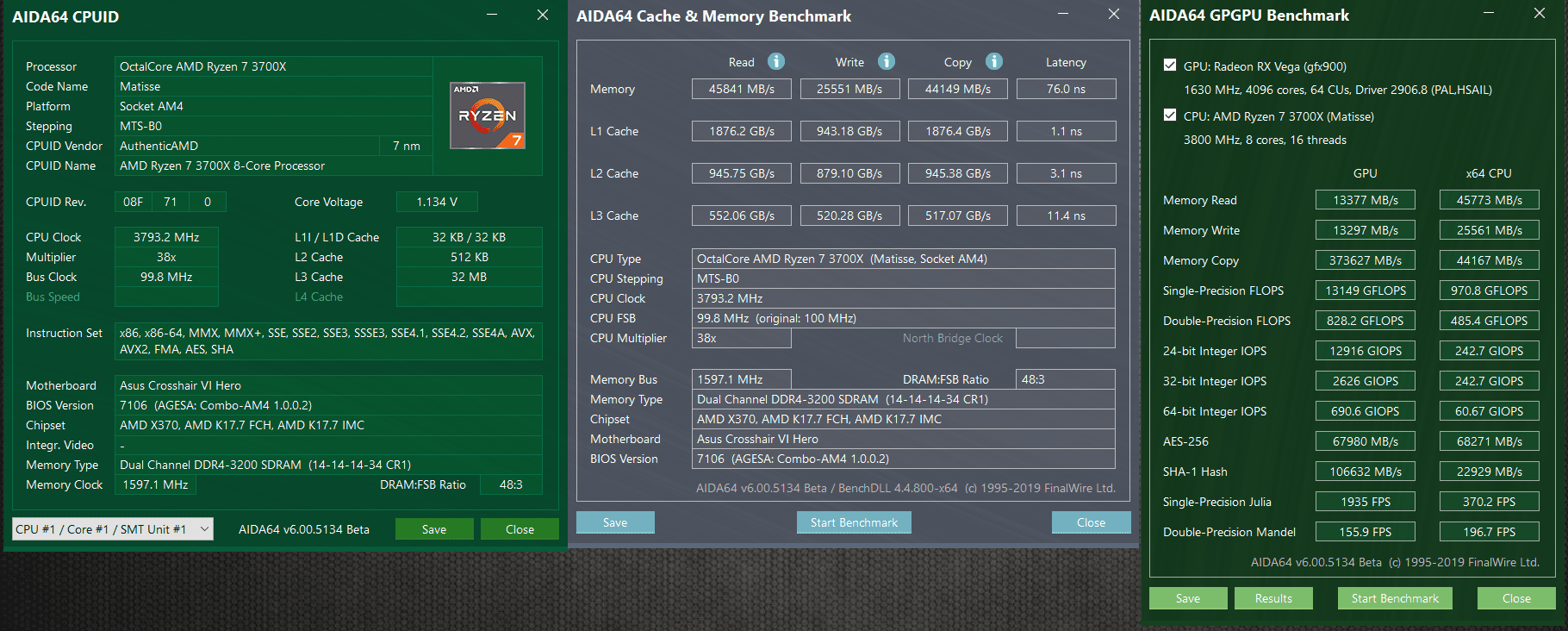Click empty North Bridge Clock field
Image resolution: width=1568 pixels, height=631 pixels.
point(1066,338)
